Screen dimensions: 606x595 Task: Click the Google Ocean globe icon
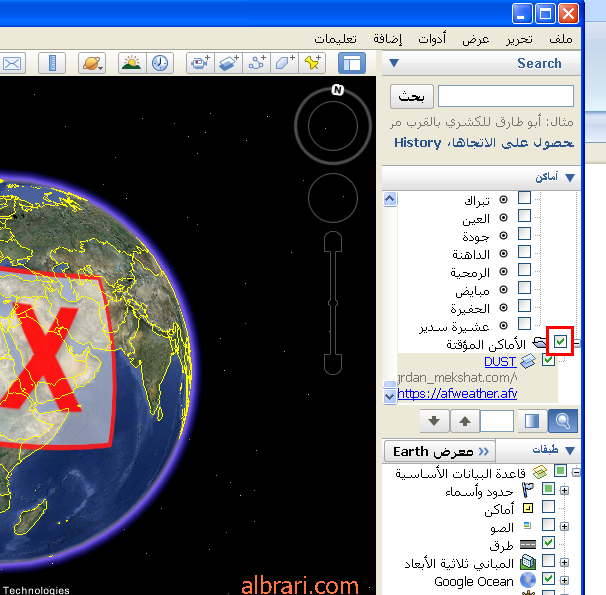528,580
